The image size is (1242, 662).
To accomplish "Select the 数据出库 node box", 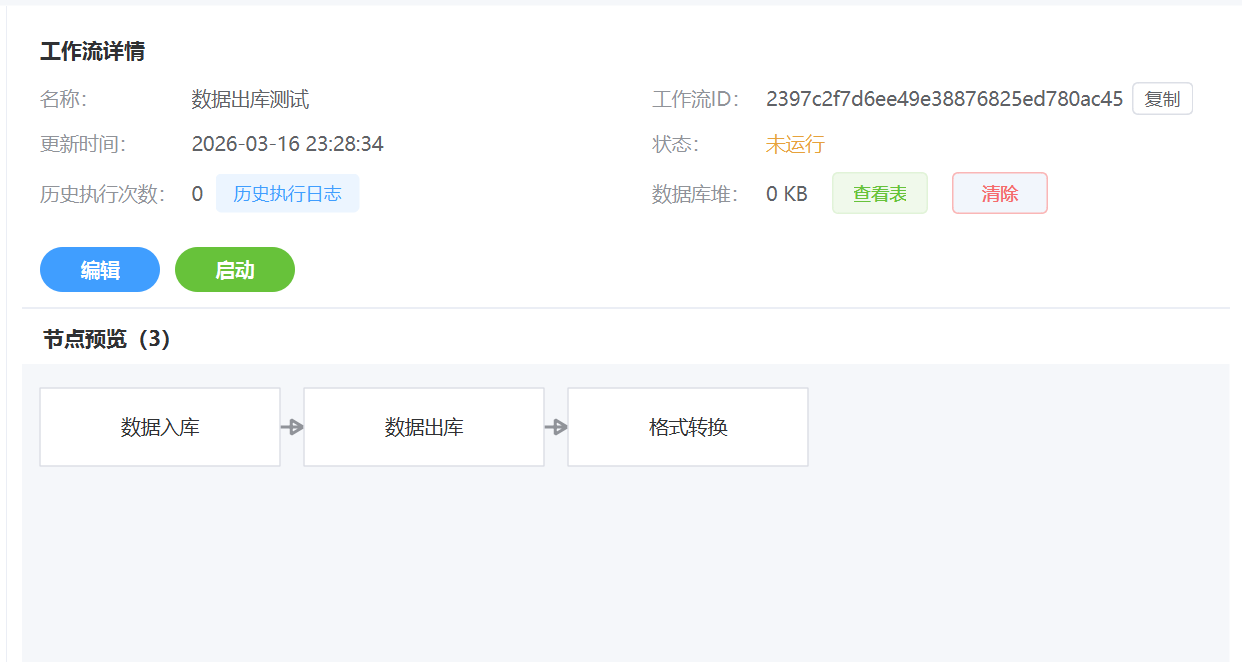I will (424, 427).
